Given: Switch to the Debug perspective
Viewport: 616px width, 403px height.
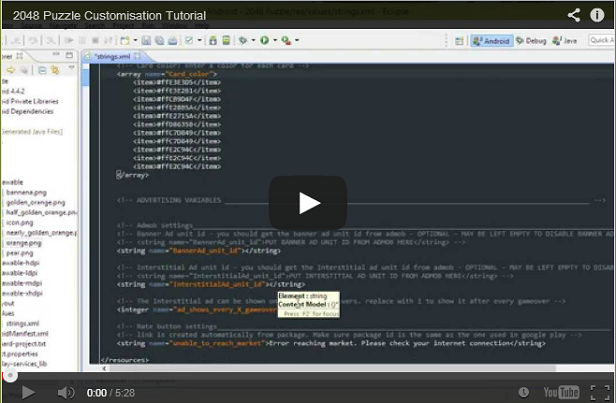Looking at the screenshot, I should tap(531, 41).
